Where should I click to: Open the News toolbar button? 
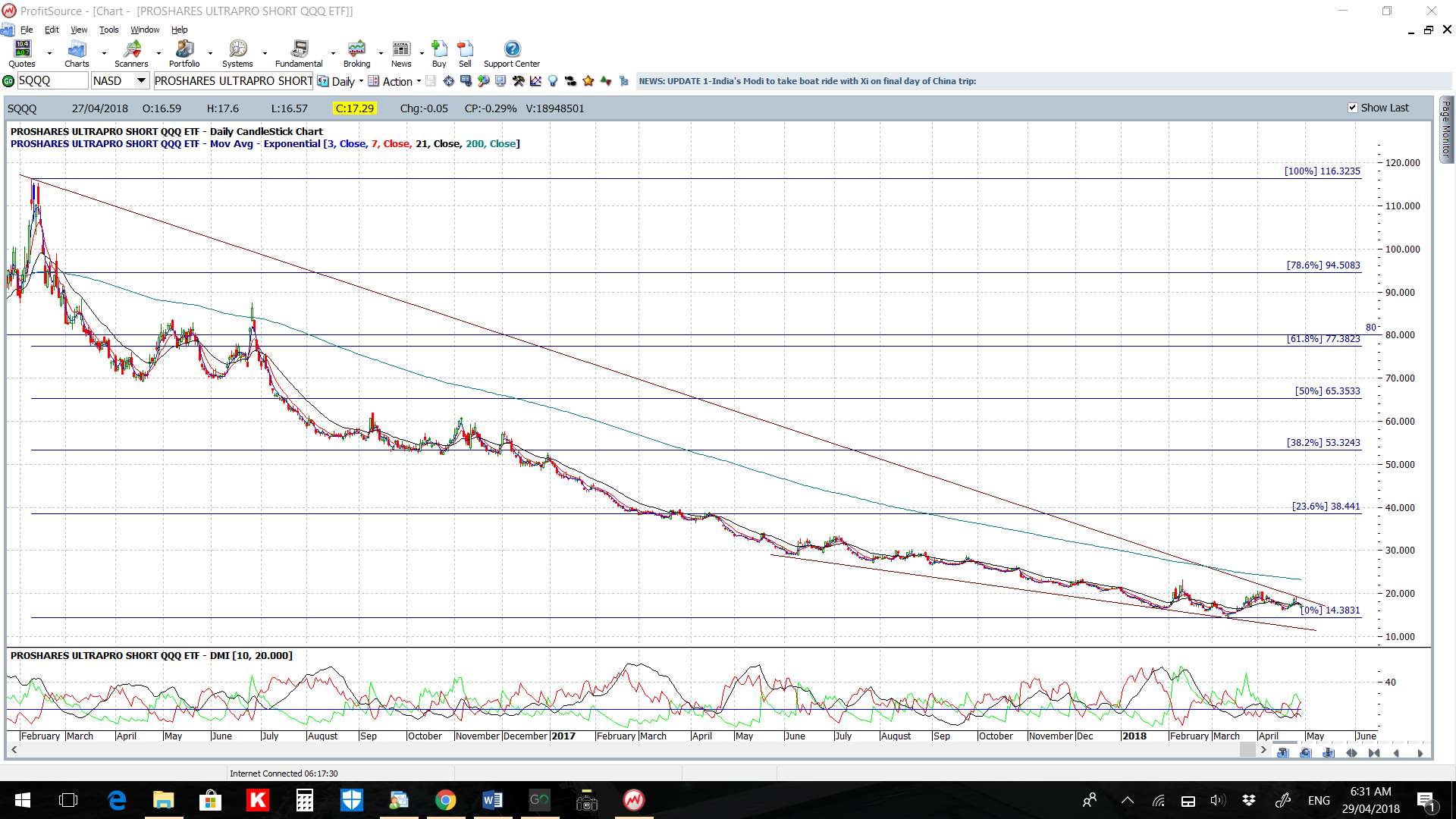401,54
